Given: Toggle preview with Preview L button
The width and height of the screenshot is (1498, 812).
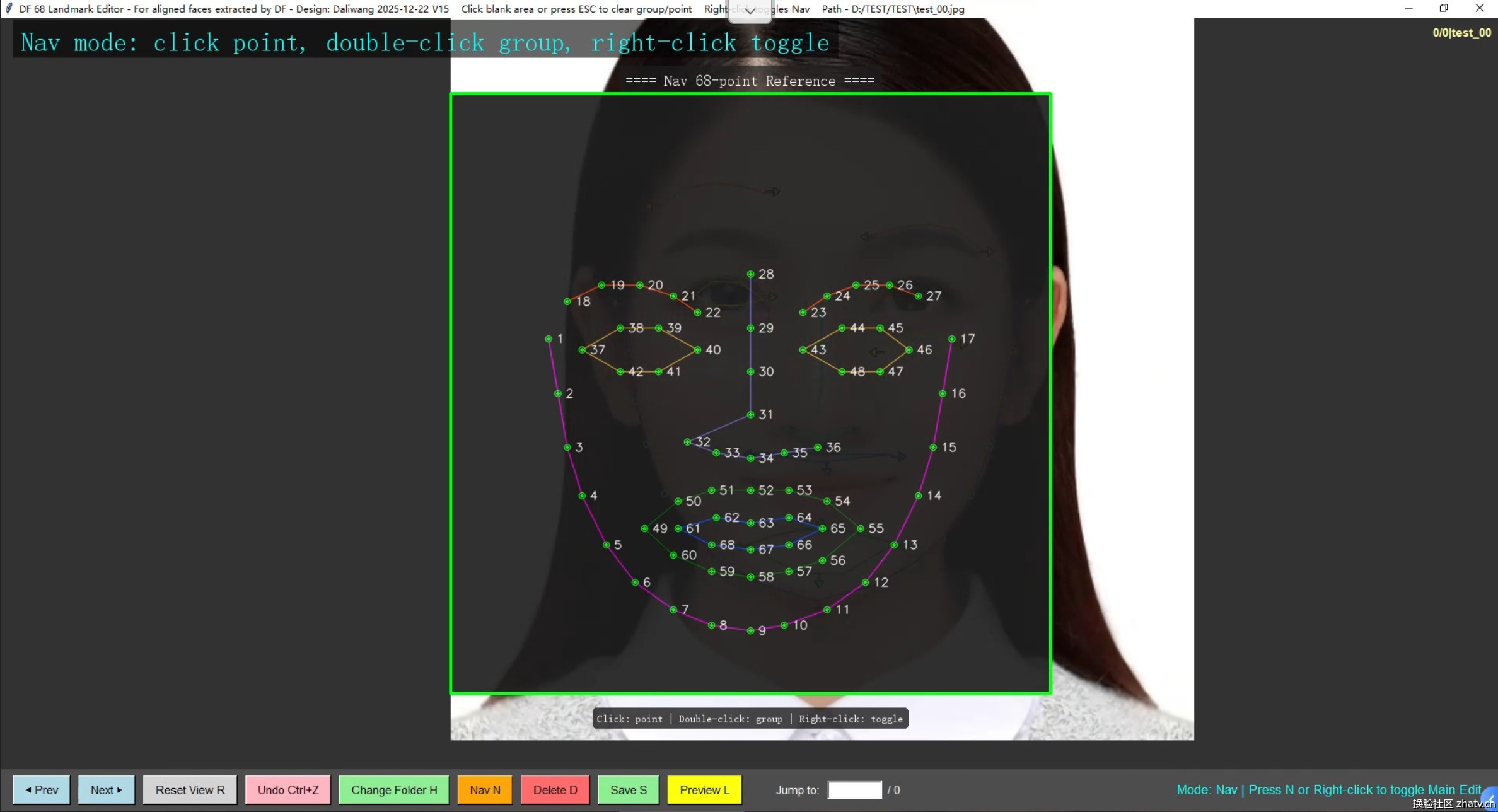Looking at the screenshot, I should 704,790.
